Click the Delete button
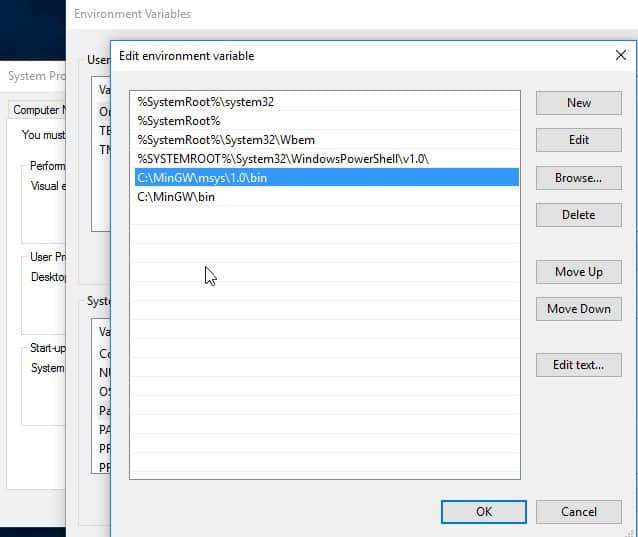 point(578,215)
